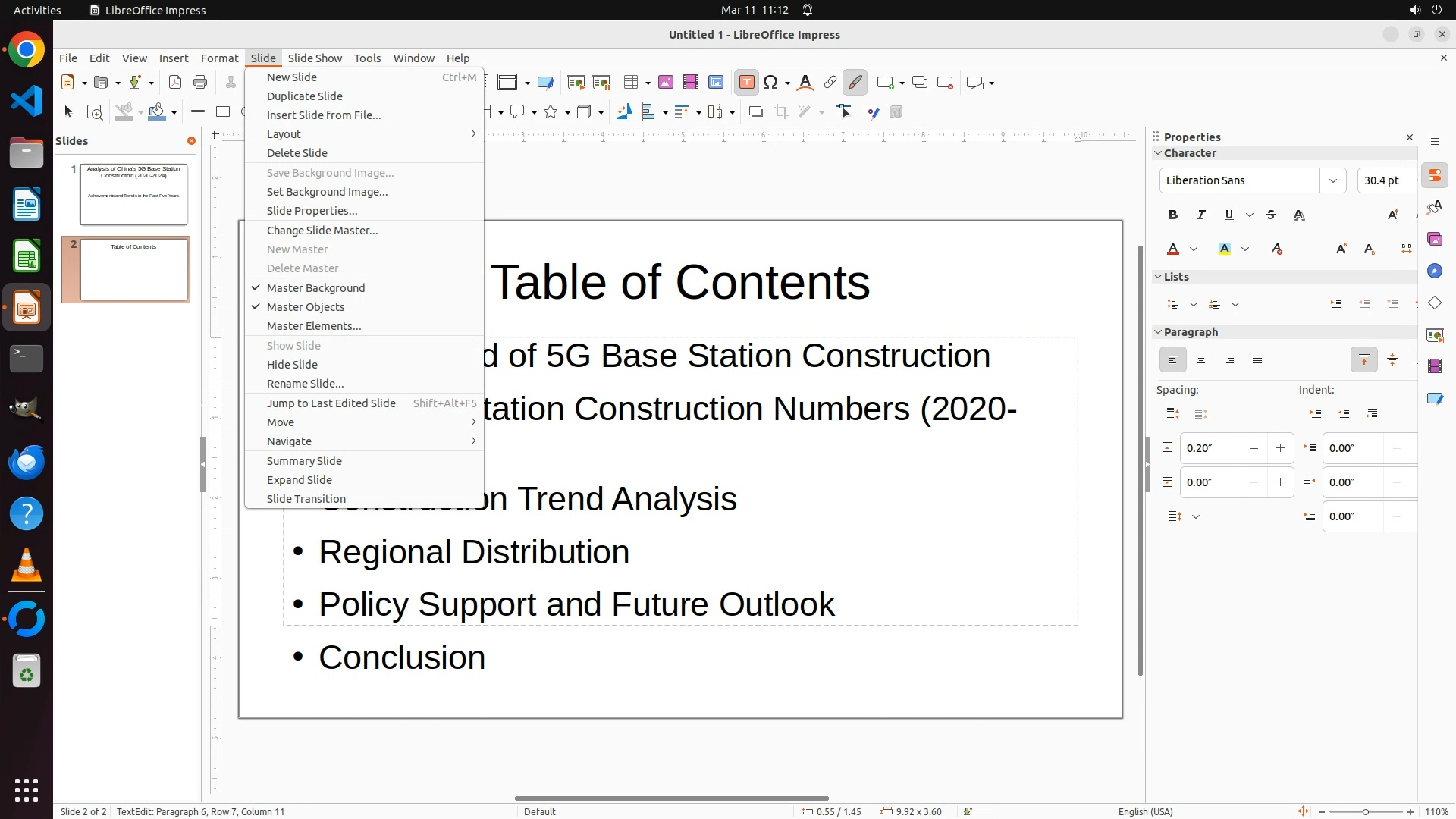This screenshot has height=819, width=1456.
Task: Click the Italic formatting icon
Action: [1201, 215]
